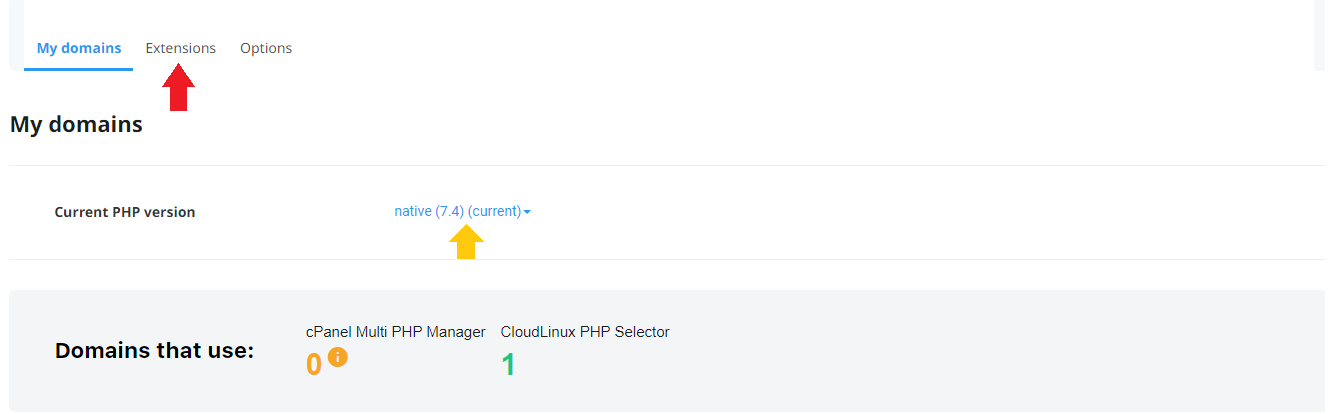Select the My domains tab
The image size is (1339, 414).
coord(79,48)
